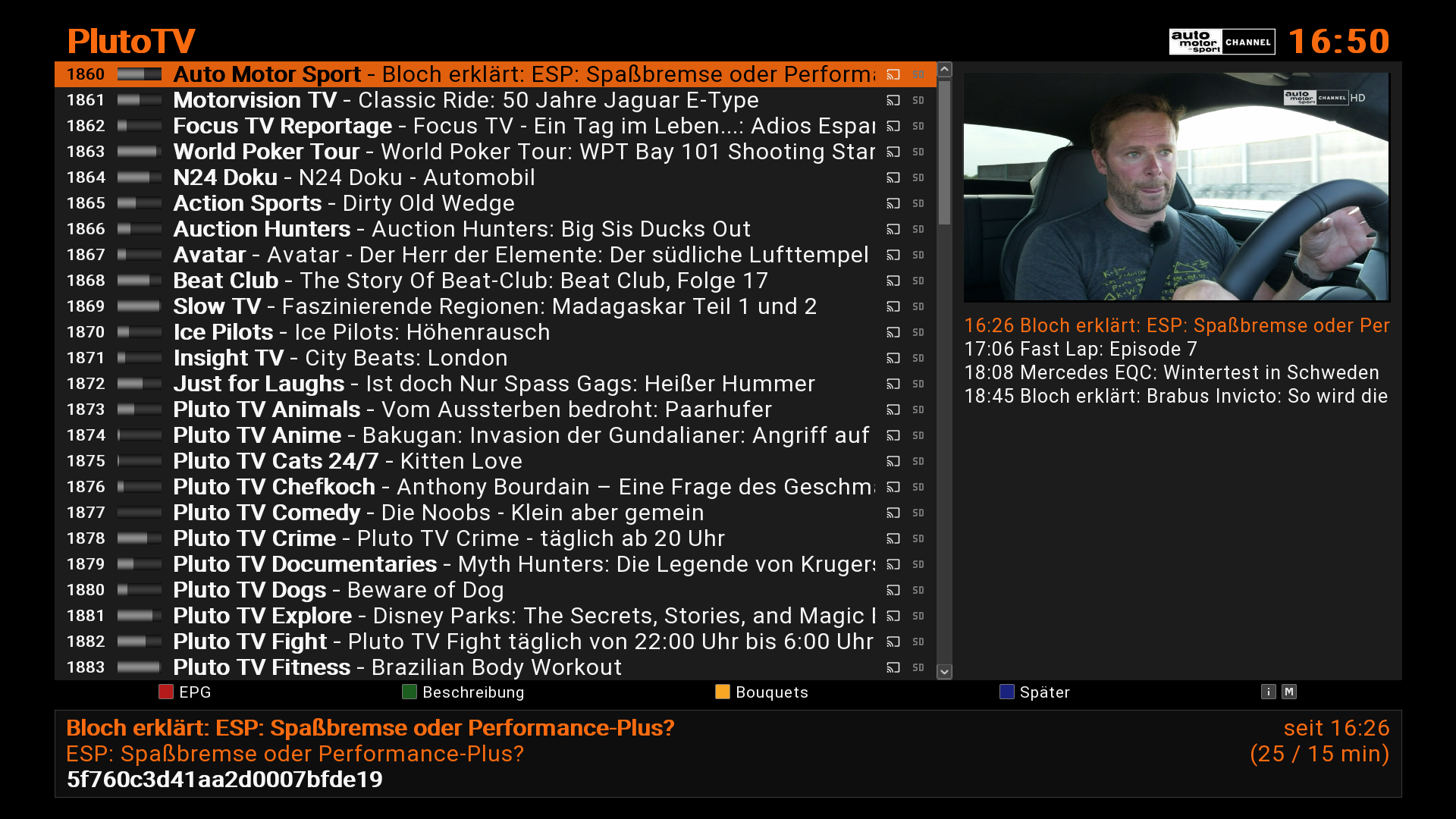Select the Beat Club channel entry
Screen dimensions: 1456x819
tap(495, 281)
